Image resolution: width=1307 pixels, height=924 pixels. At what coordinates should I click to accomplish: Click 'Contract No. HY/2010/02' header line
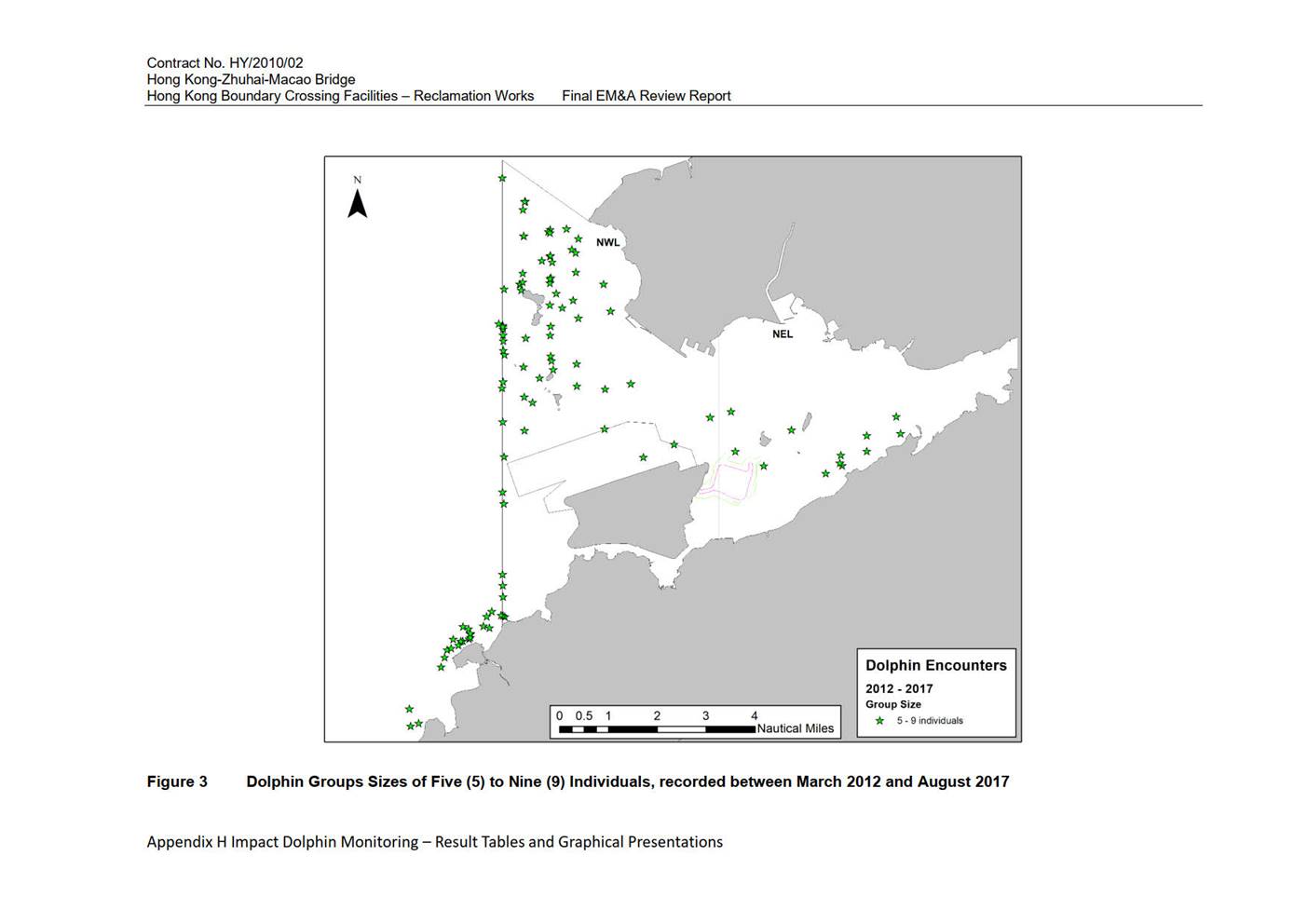tap(225, 63)
